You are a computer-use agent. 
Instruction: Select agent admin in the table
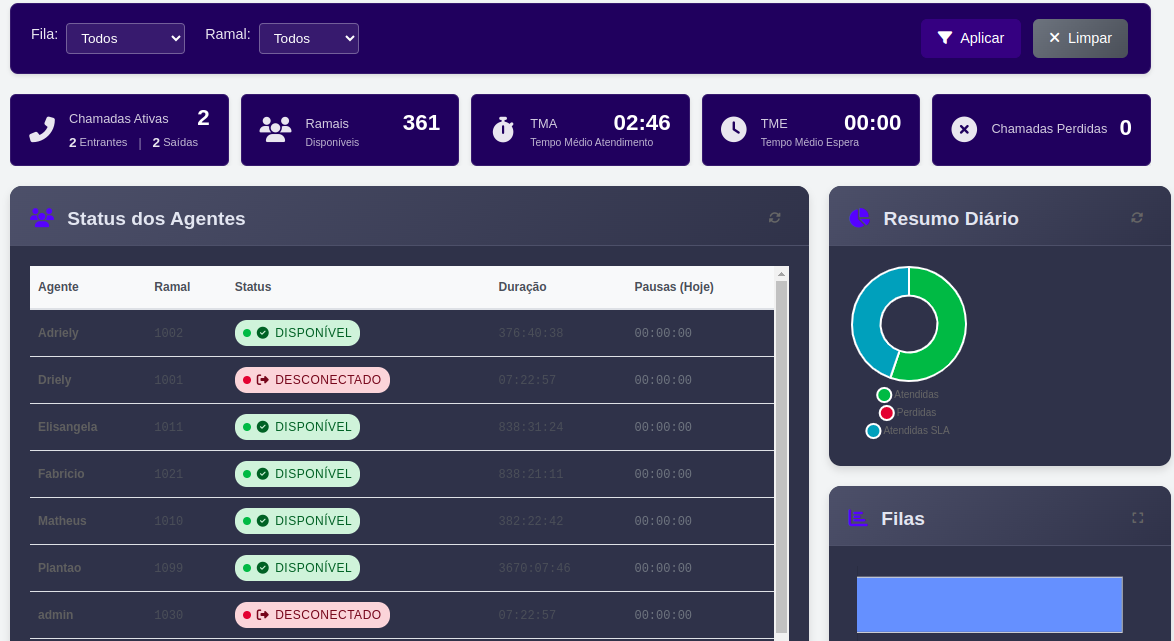[55, 615]
